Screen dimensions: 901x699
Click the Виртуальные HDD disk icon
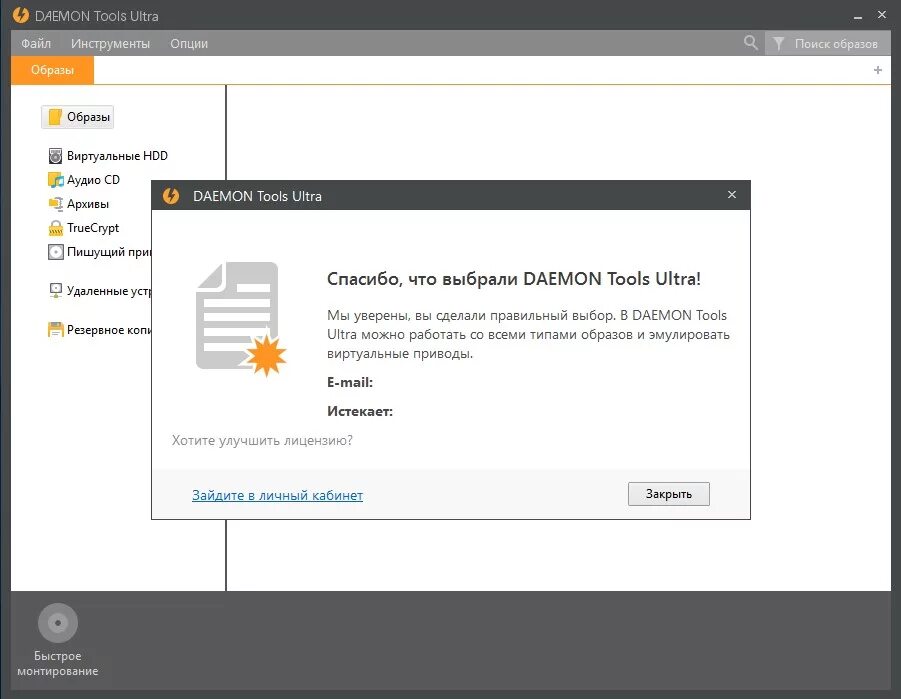click(55, 156)
